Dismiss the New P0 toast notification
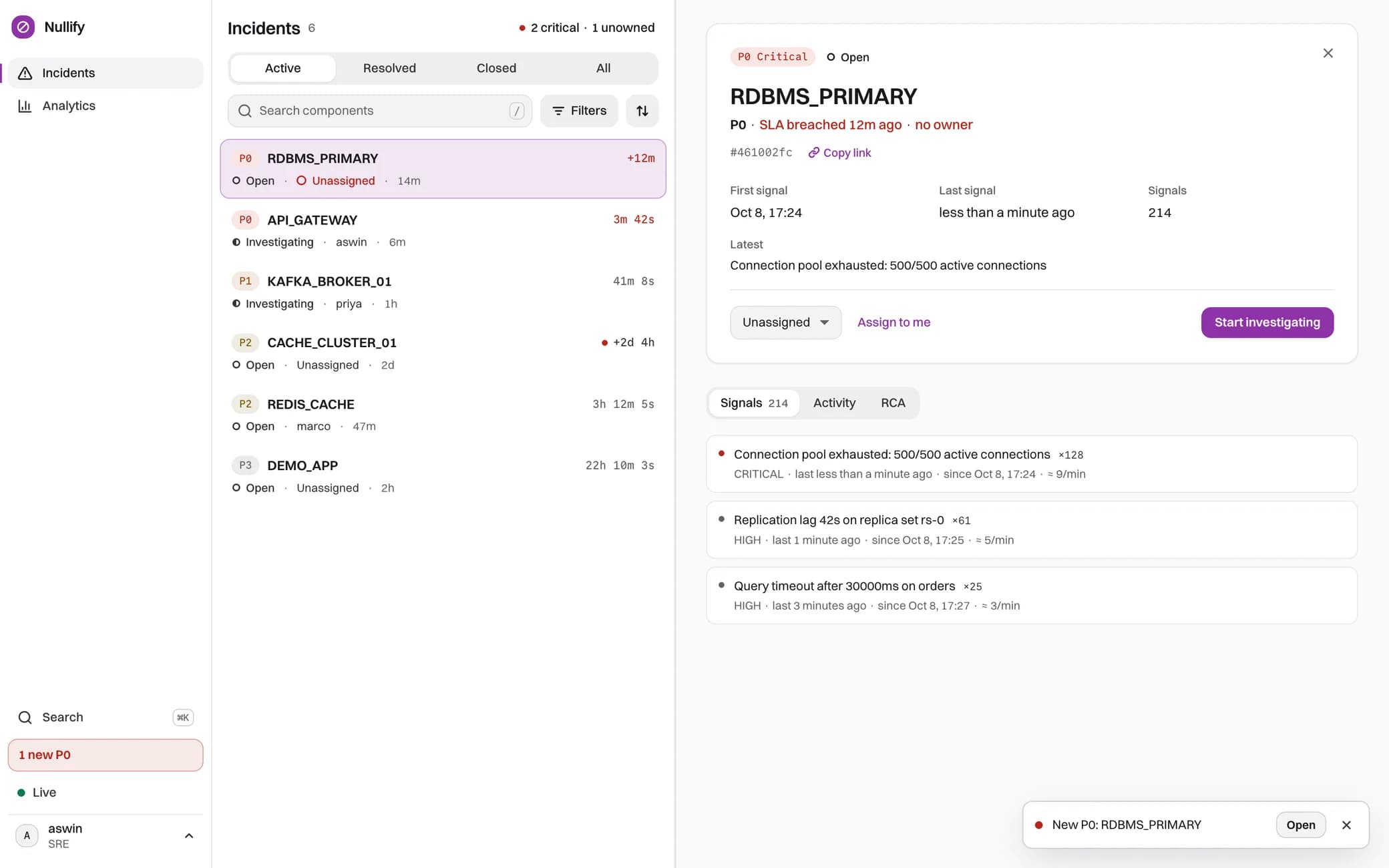The image size is (1389, 868). point(1346,825)
